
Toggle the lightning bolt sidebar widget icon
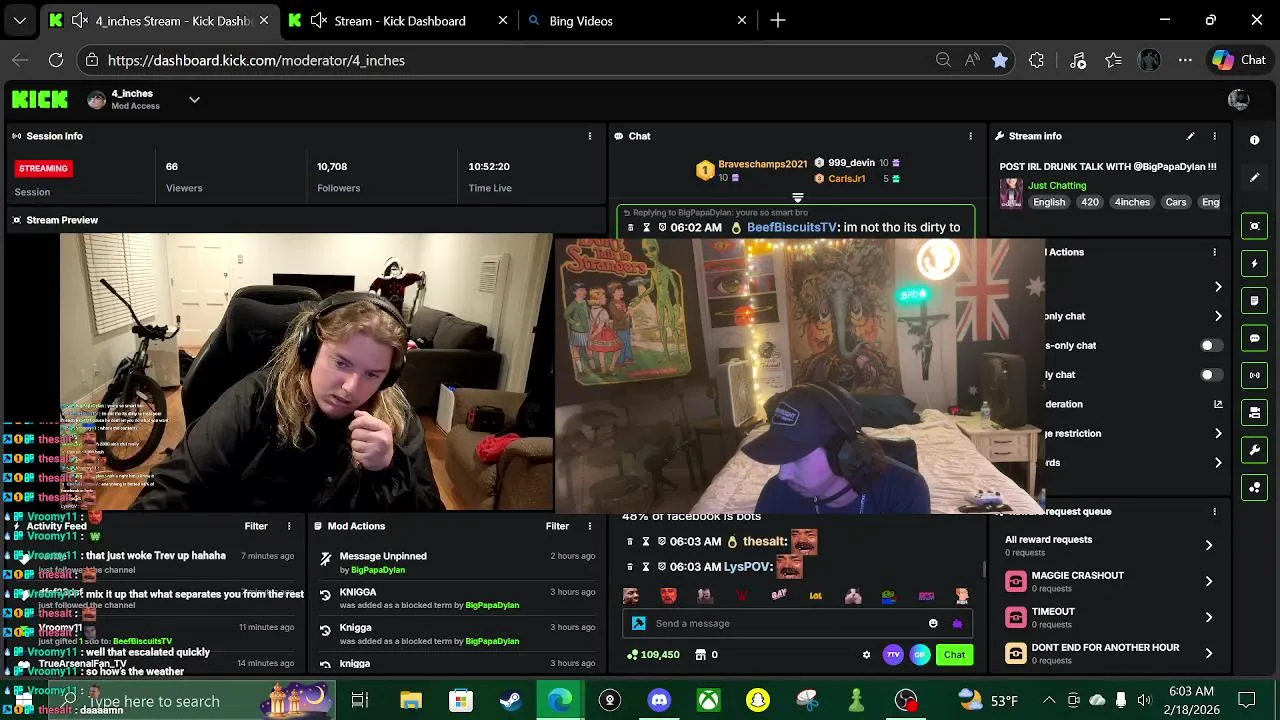1255,264
